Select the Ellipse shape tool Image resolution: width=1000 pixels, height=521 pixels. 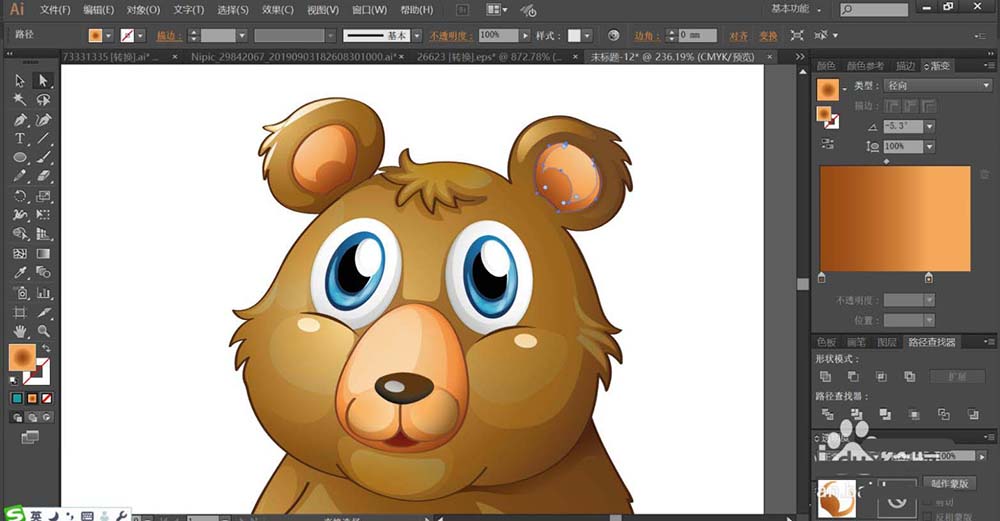[x=20, y=157]
